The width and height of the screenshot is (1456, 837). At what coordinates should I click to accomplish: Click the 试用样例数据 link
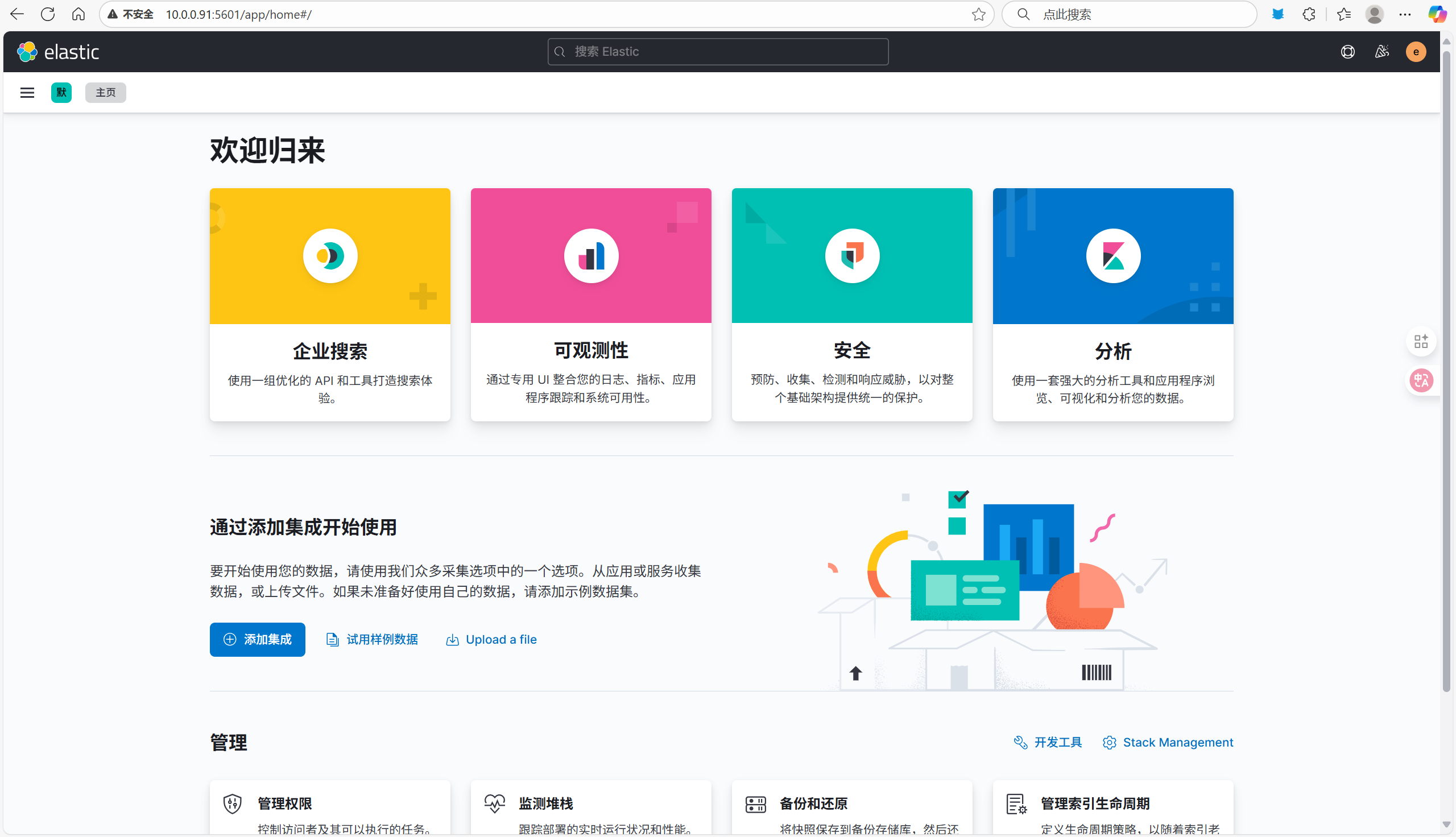click(x=373, y=639)
